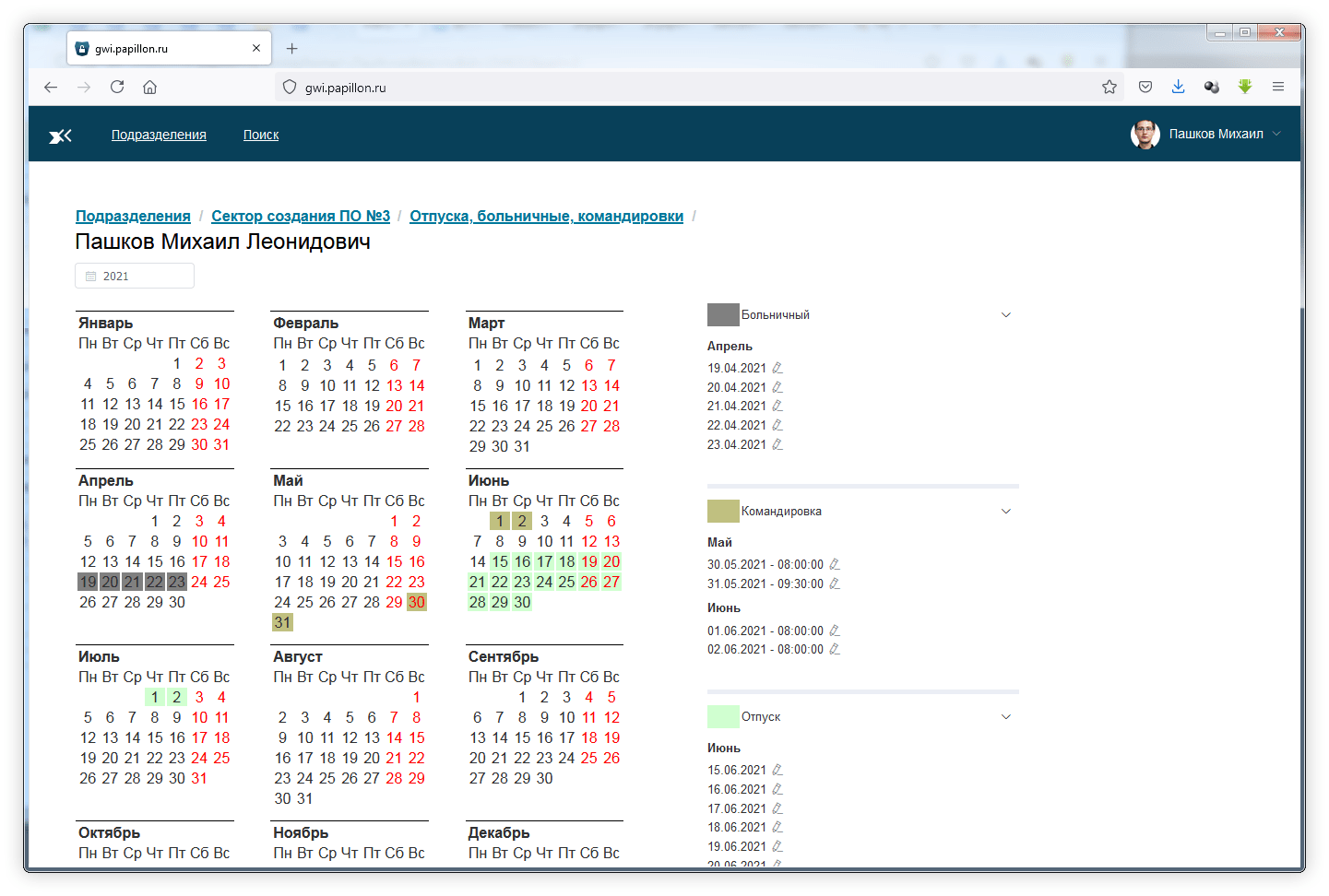The image size is (1329, 896).
Task: Reload the page in browser
Action: tap(117, 87)
